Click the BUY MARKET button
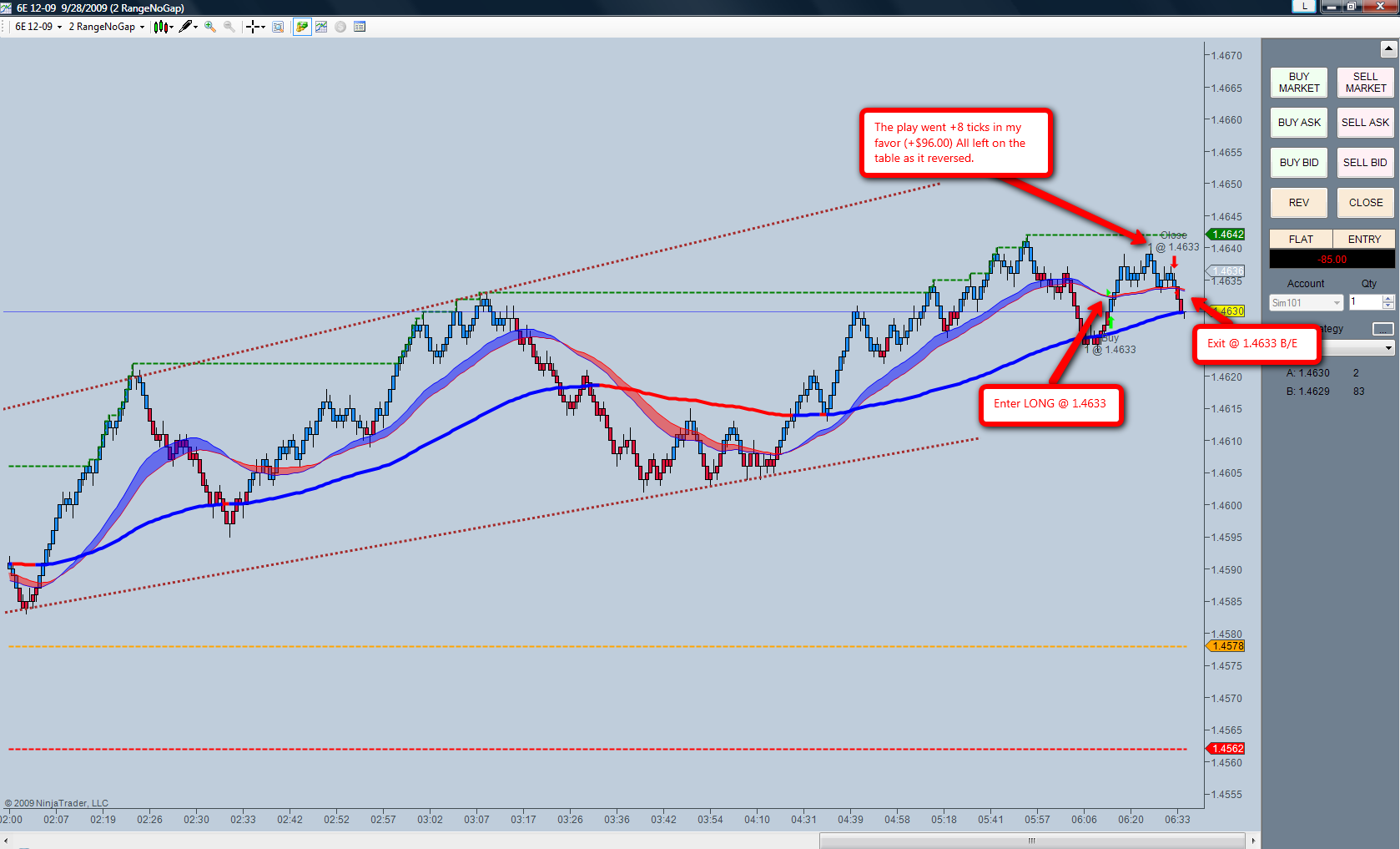 click(1299, 83)
